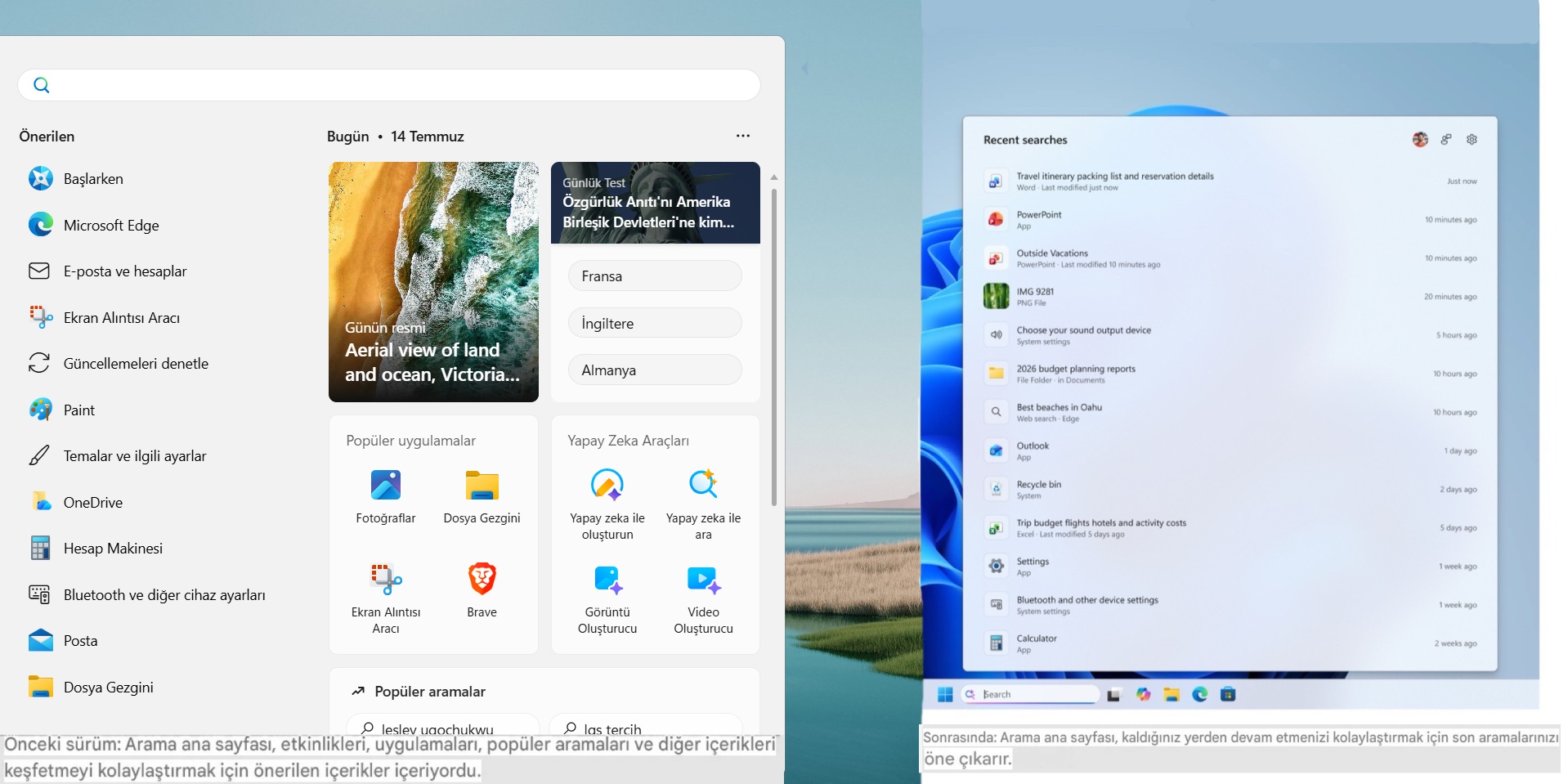This screenshot has height=784, width=1568.
Task: Open Fotoğraflar under Popüler uygulamalar
Action: tap(386, 496)
